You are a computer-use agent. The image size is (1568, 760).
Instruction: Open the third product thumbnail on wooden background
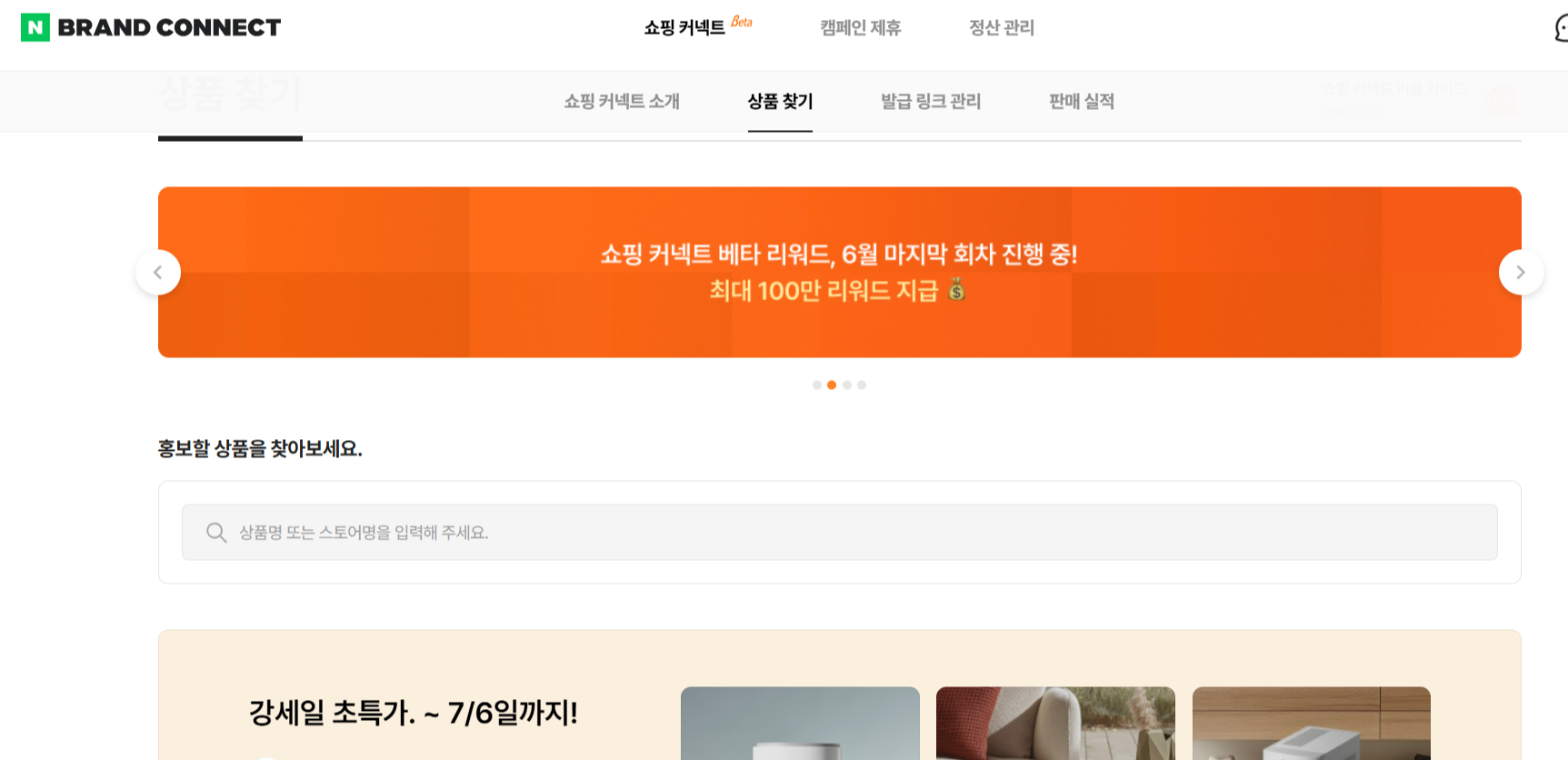(x=1312, y=723)
